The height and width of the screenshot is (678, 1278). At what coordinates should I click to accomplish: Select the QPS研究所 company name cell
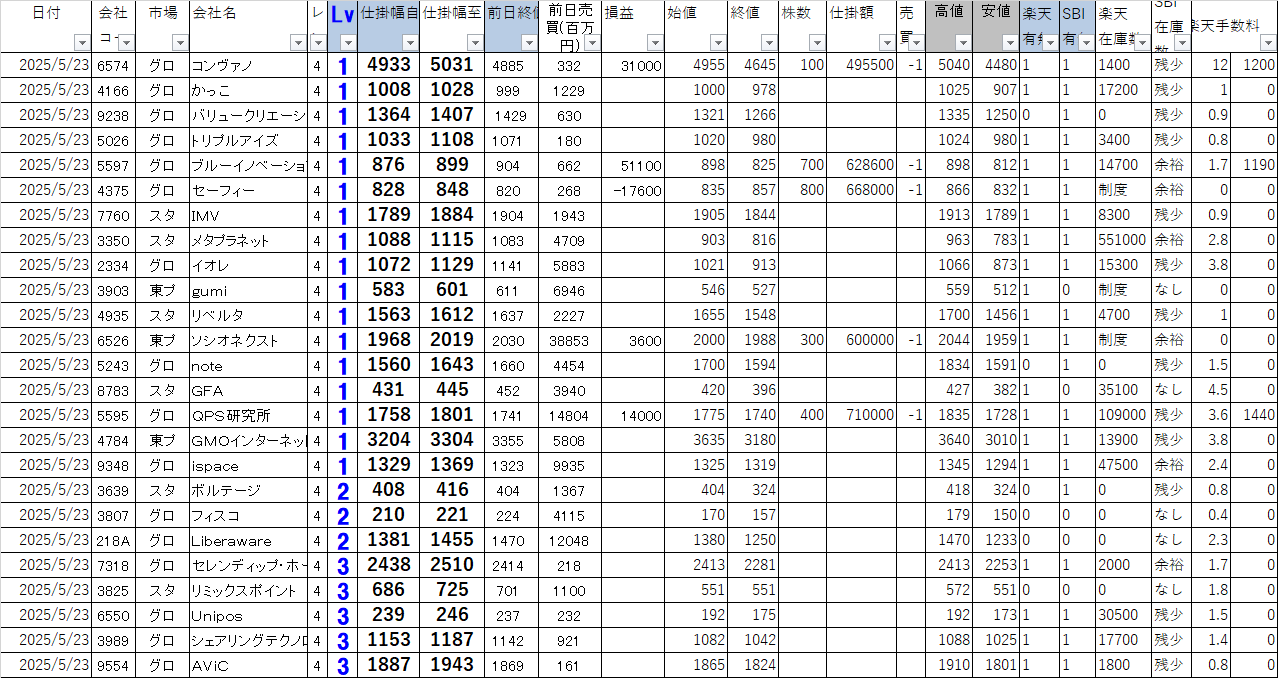click(x=248, y=415)
